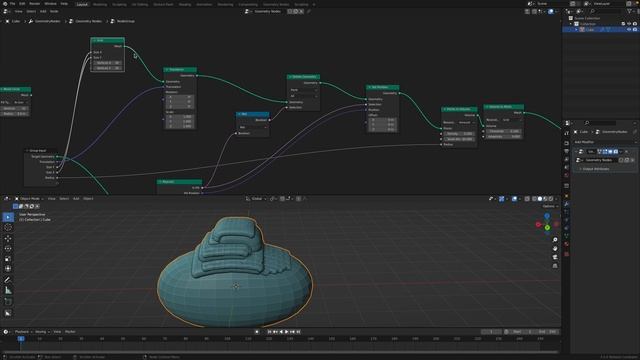Open the Render properties tab icon
The image size is (640, 360).
[567, 143]
